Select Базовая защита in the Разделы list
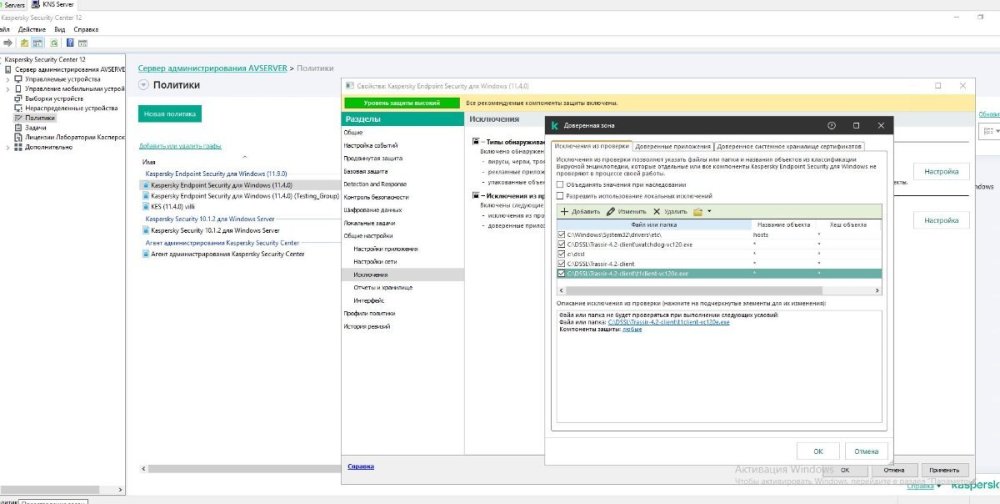 365,171
